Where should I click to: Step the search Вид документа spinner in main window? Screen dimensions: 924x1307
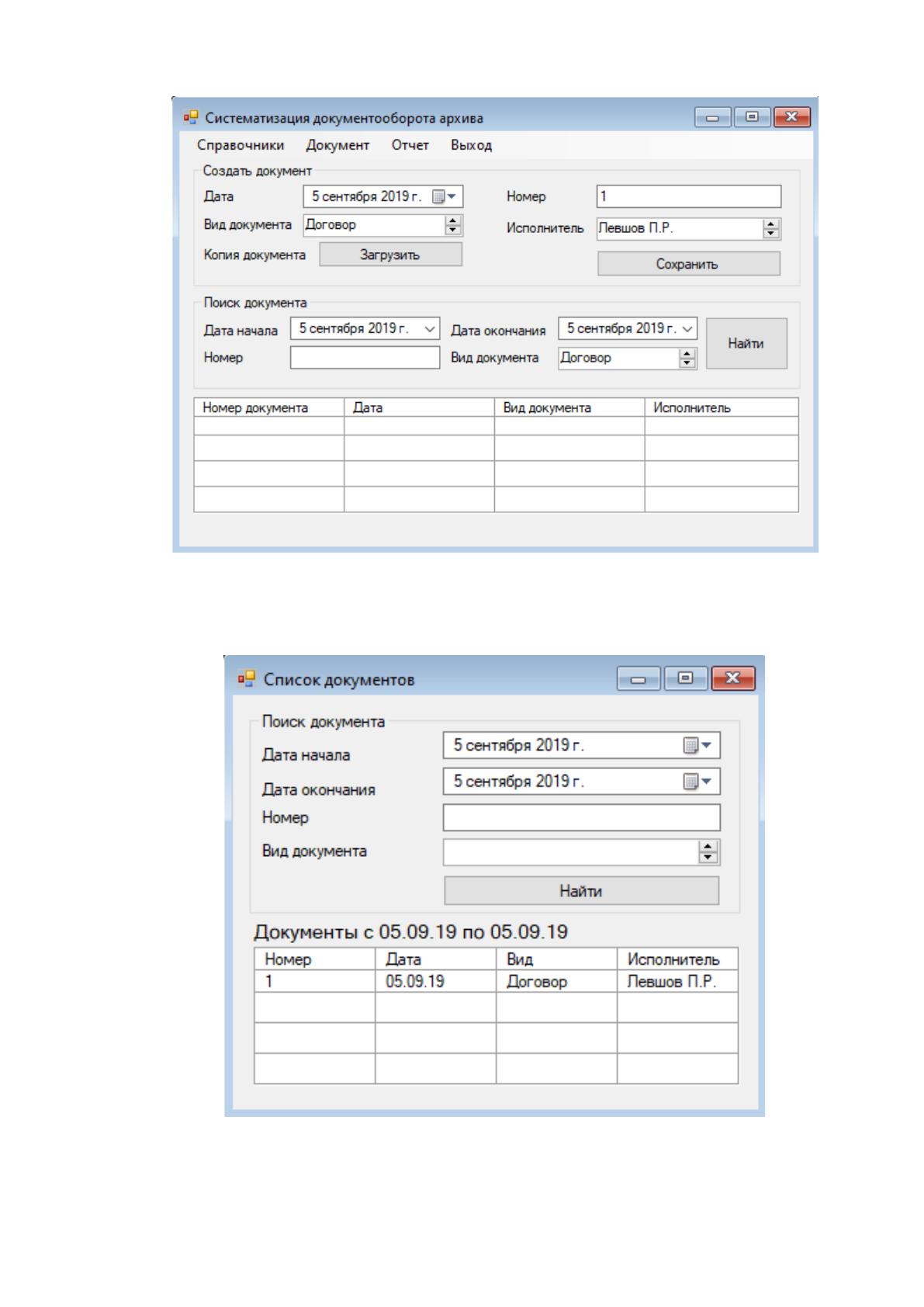click(x=687, y=358)
